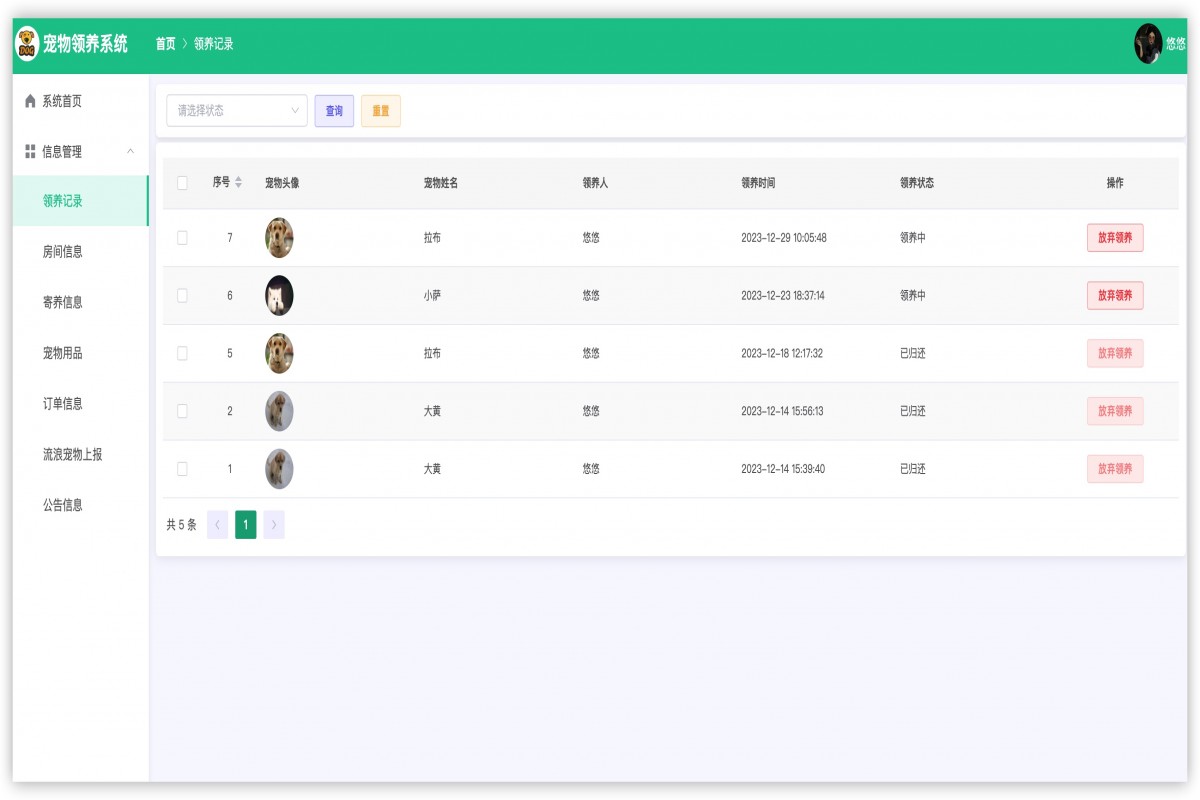Select the checkbox on 小萨's row
This screenshot has width=1200, height=800.
tap(184, 295)
